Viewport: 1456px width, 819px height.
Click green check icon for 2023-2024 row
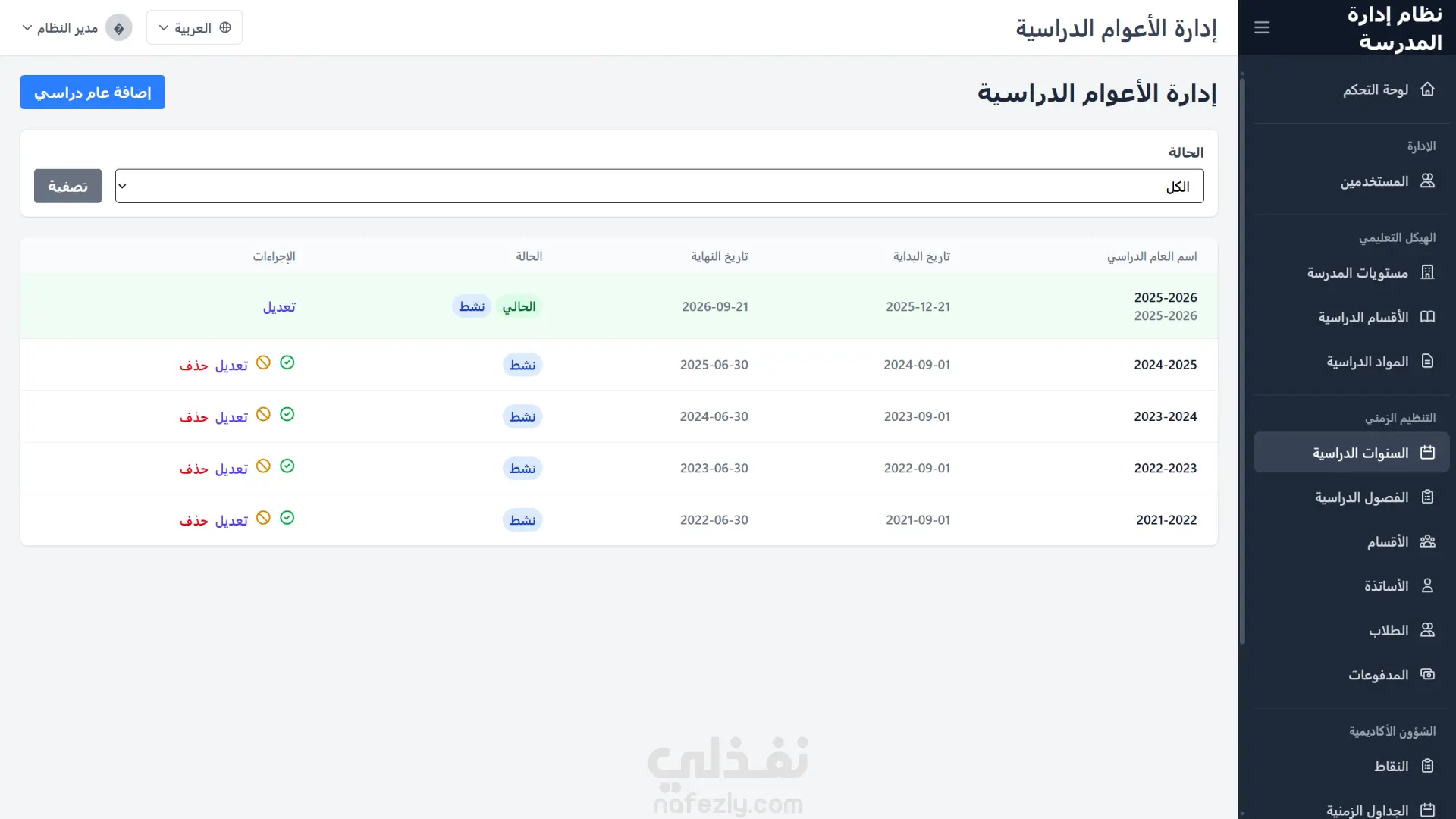pyautogui.click(x=287, y=414)
